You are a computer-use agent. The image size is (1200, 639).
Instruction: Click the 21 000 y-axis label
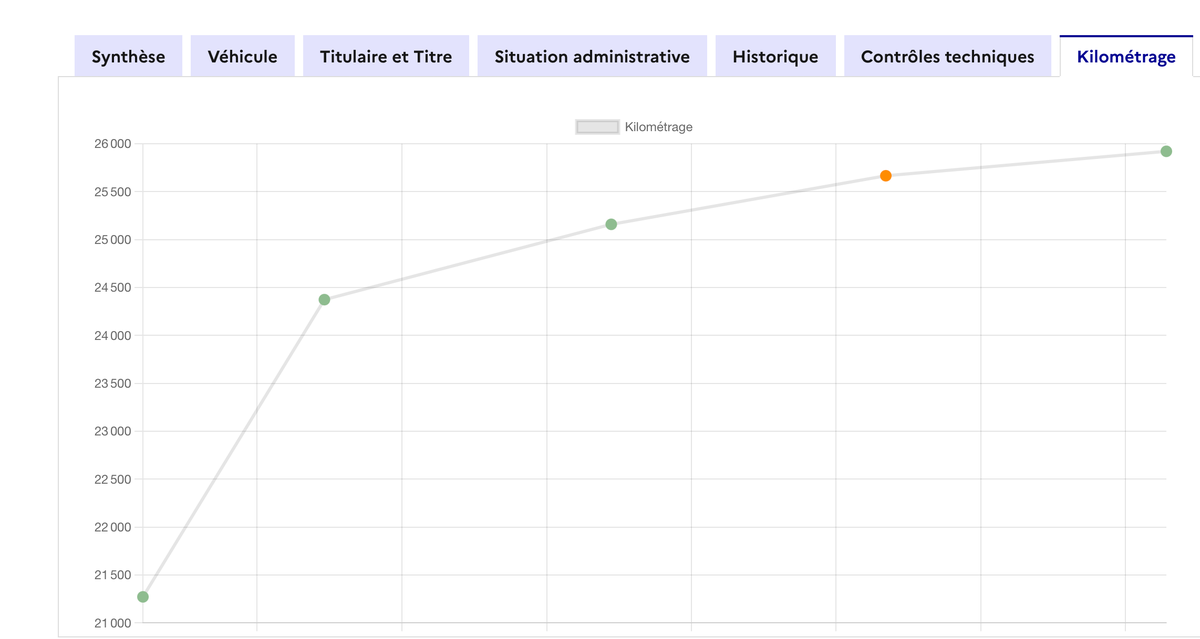point(112,623)
